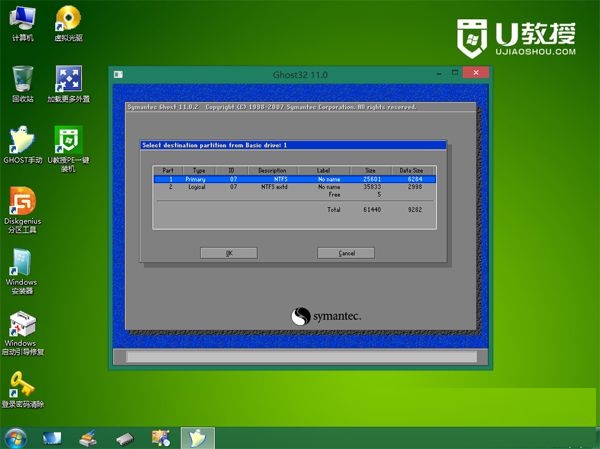Launch Windows 安装器 shortcut
600x449 pixels.
tap(21, 271)
